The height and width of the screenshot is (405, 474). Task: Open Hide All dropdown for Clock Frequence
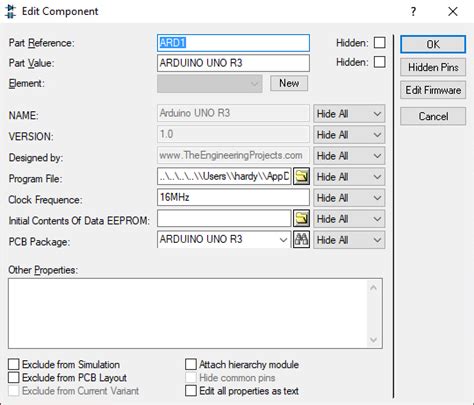pos(349,198)
